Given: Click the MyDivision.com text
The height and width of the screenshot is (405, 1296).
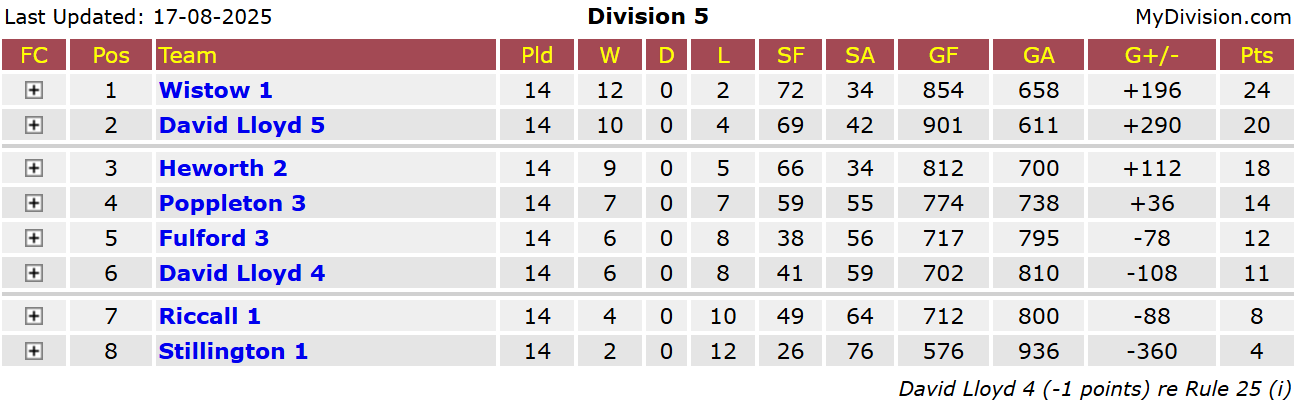Looking at the screenshot, I should (1212, 17).
